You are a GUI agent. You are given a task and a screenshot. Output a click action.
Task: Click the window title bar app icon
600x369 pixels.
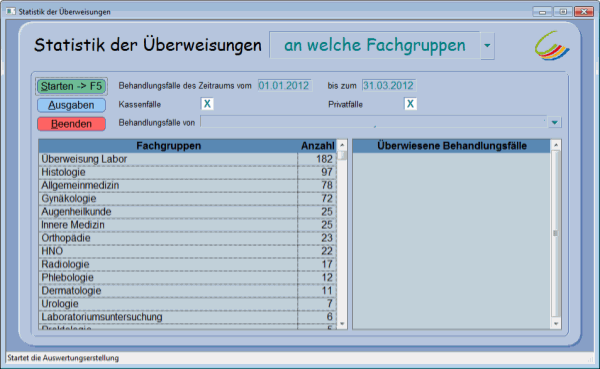point(11,11)
